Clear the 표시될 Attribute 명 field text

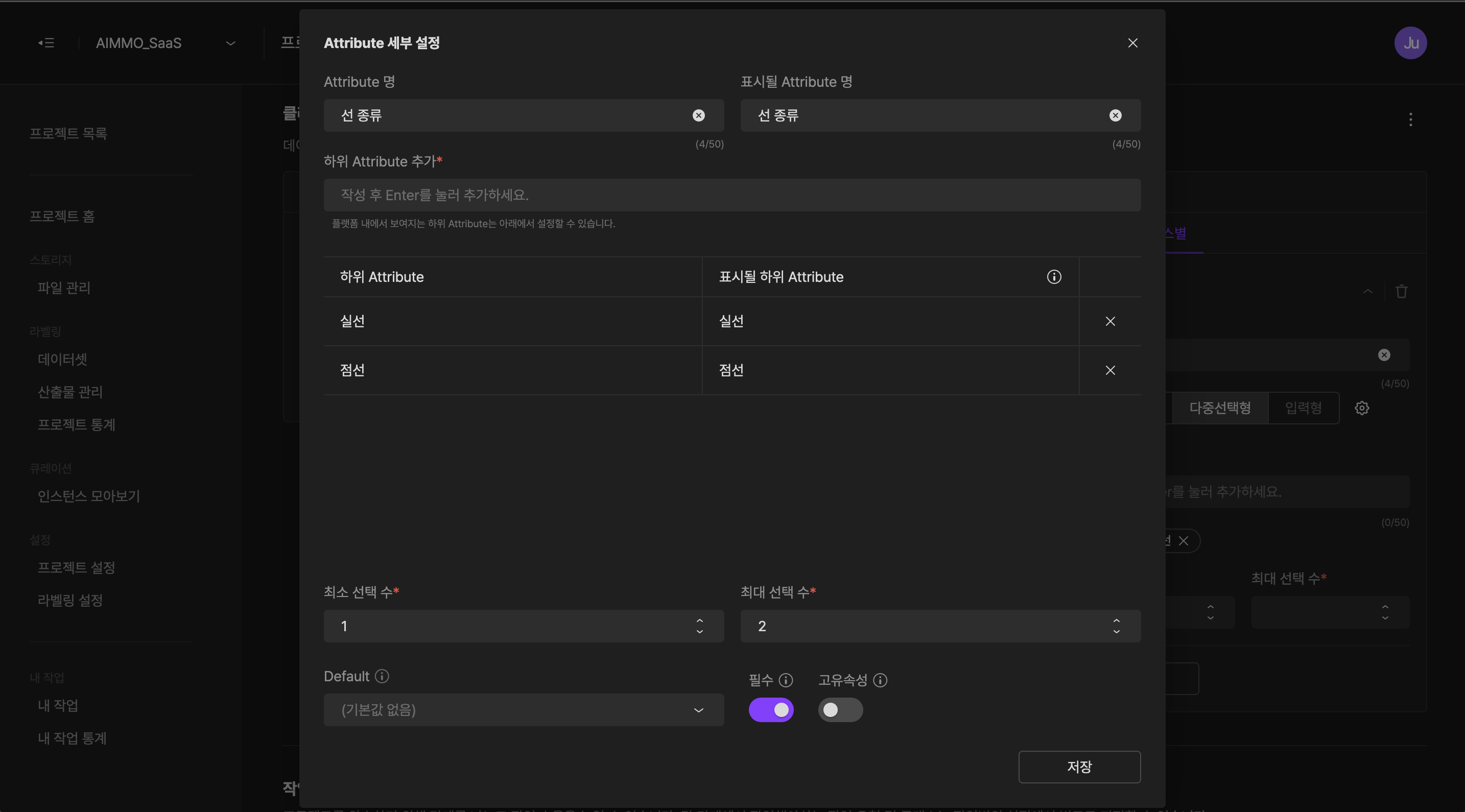(1115, 115)
